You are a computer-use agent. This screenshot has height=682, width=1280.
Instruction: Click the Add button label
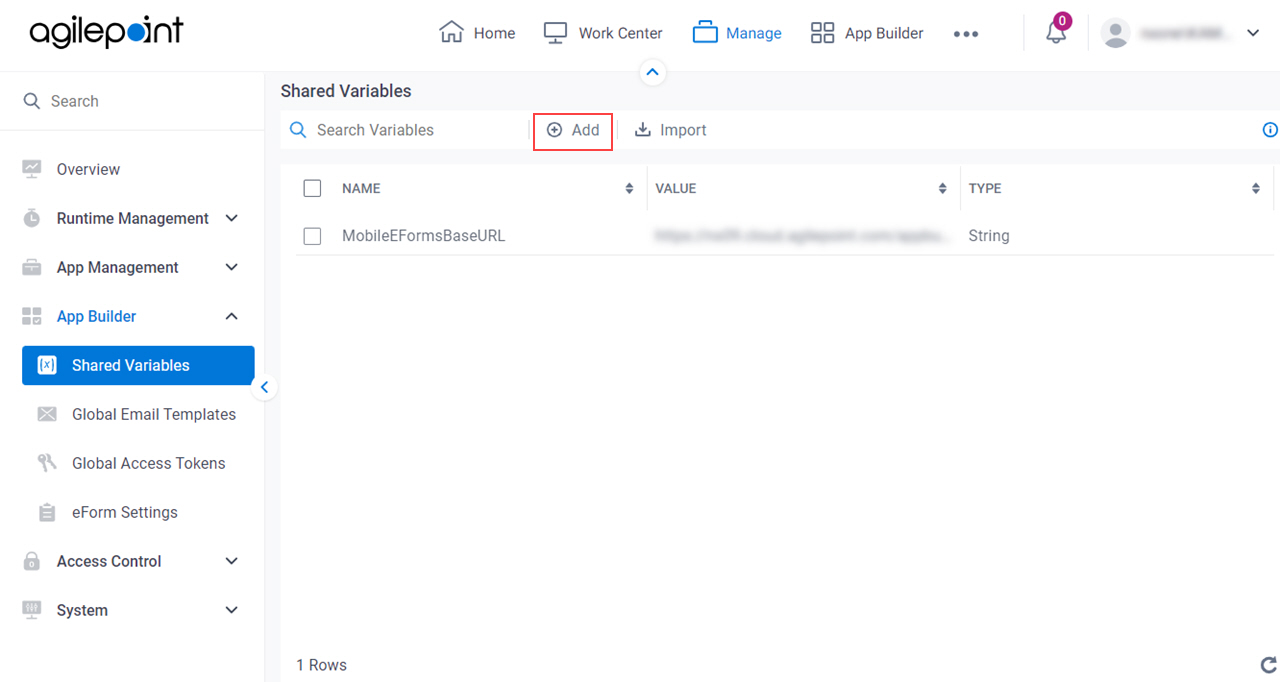tap(586, 130)
